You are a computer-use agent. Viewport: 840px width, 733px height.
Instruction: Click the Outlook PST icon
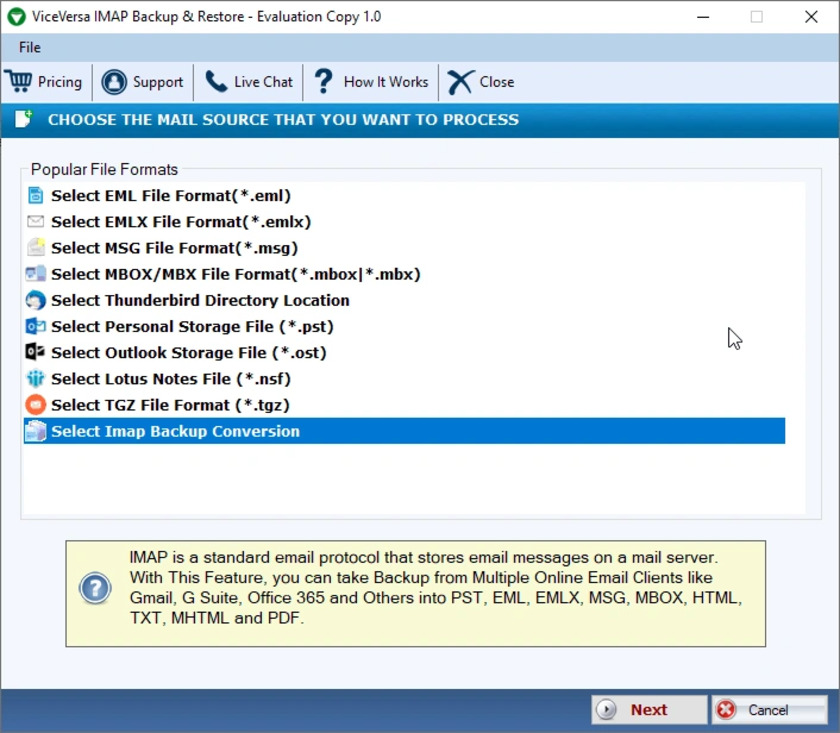35,326
